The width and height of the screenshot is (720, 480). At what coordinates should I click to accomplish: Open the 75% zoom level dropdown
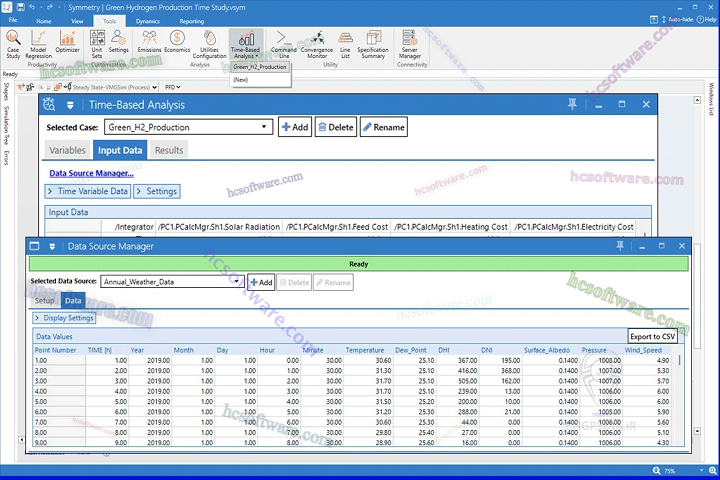pos(701,470)
